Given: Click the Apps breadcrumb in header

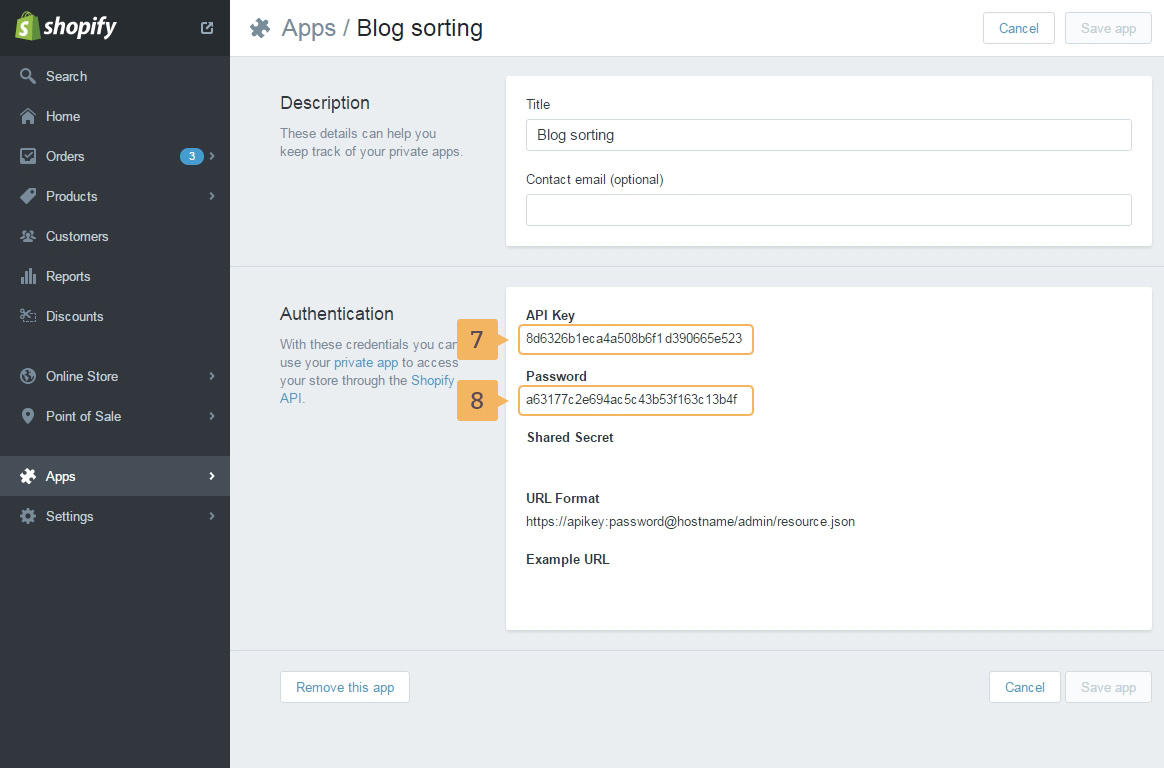Looking at the screenshot, I should (308, 28).
